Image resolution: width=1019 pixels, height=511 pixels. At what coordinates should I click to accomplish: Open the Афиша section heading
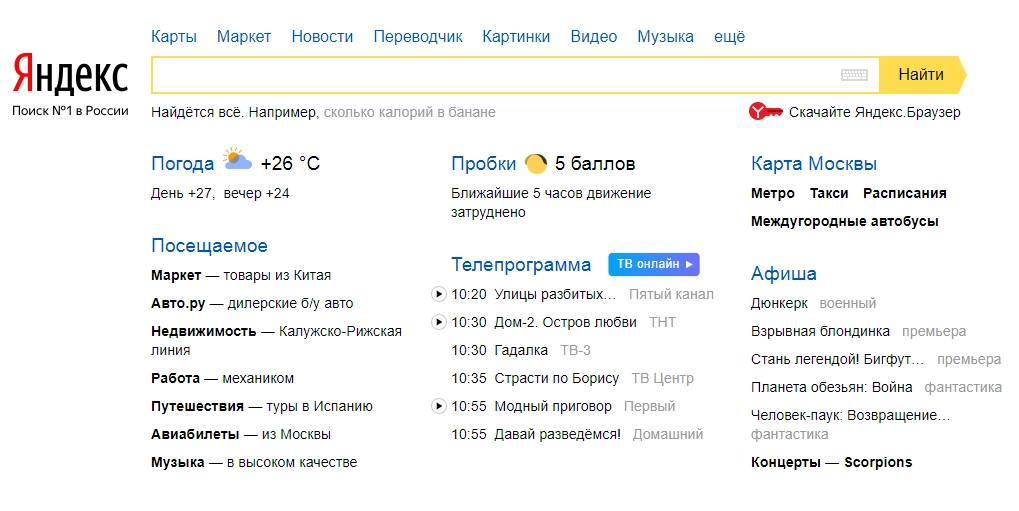coord(783,274)
